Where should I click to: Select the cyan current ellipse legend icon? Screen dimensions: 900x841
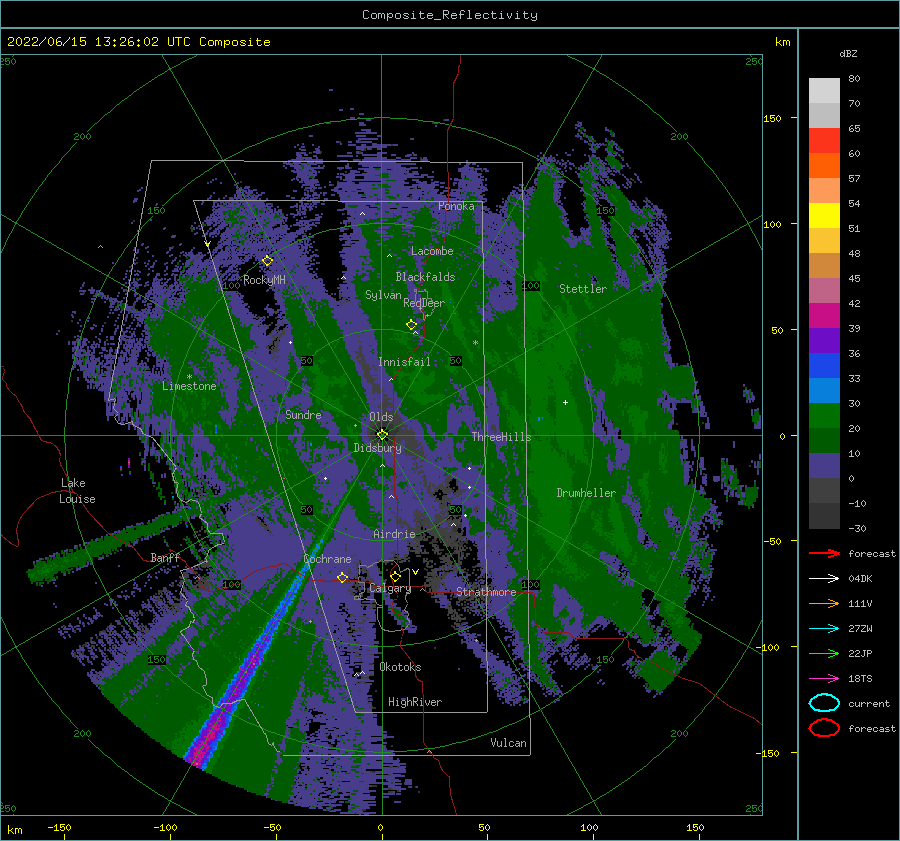click(x=824, y=703)
